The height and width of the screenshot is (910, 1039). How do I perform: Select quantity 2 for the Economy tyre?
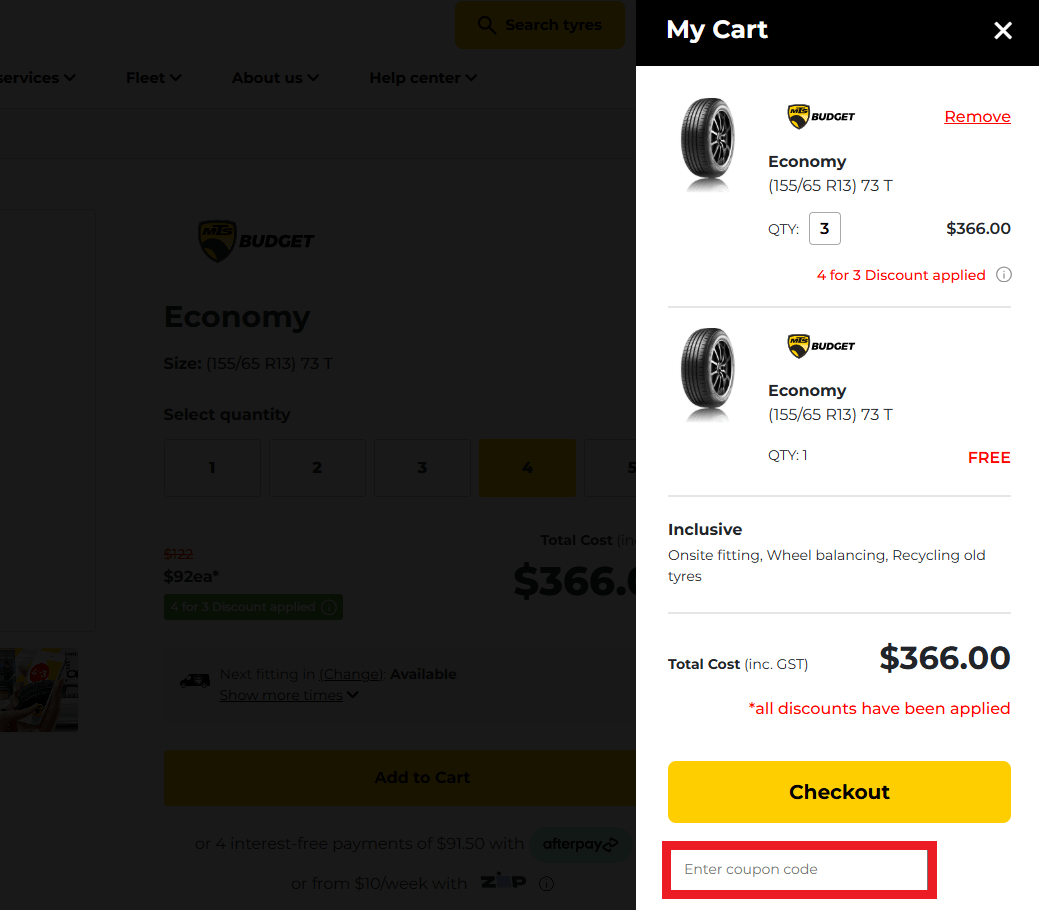pos(317,467)
